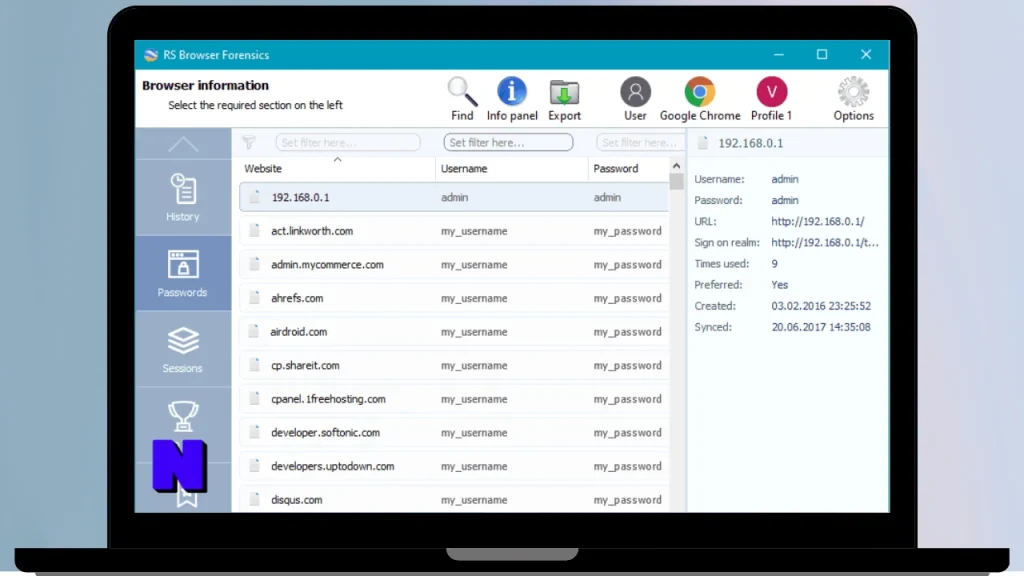Sort by the Username column header

[x=511, y=168]
